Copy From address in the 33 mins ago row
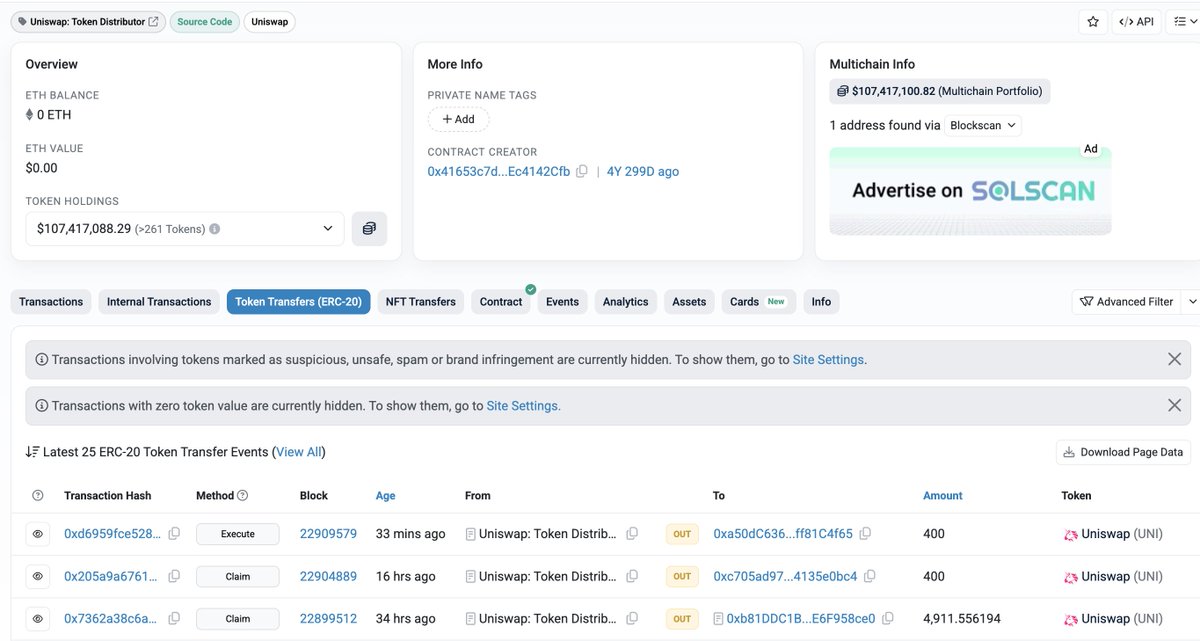Screen dimensions: 1200x641 click(x=632, y=534)
